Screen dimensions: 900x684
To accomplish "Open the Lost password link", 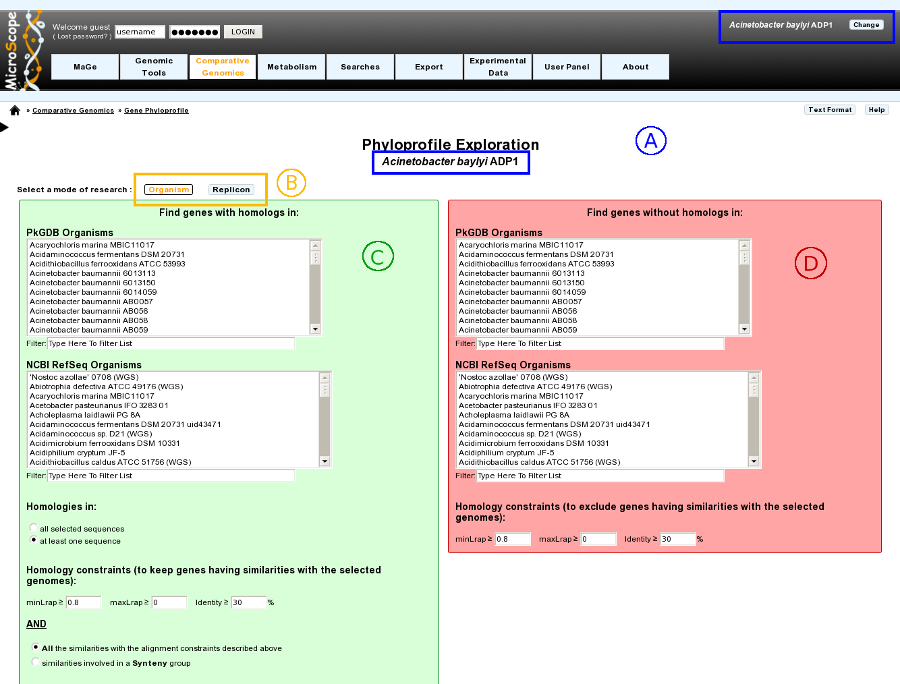I will point(82,36).
